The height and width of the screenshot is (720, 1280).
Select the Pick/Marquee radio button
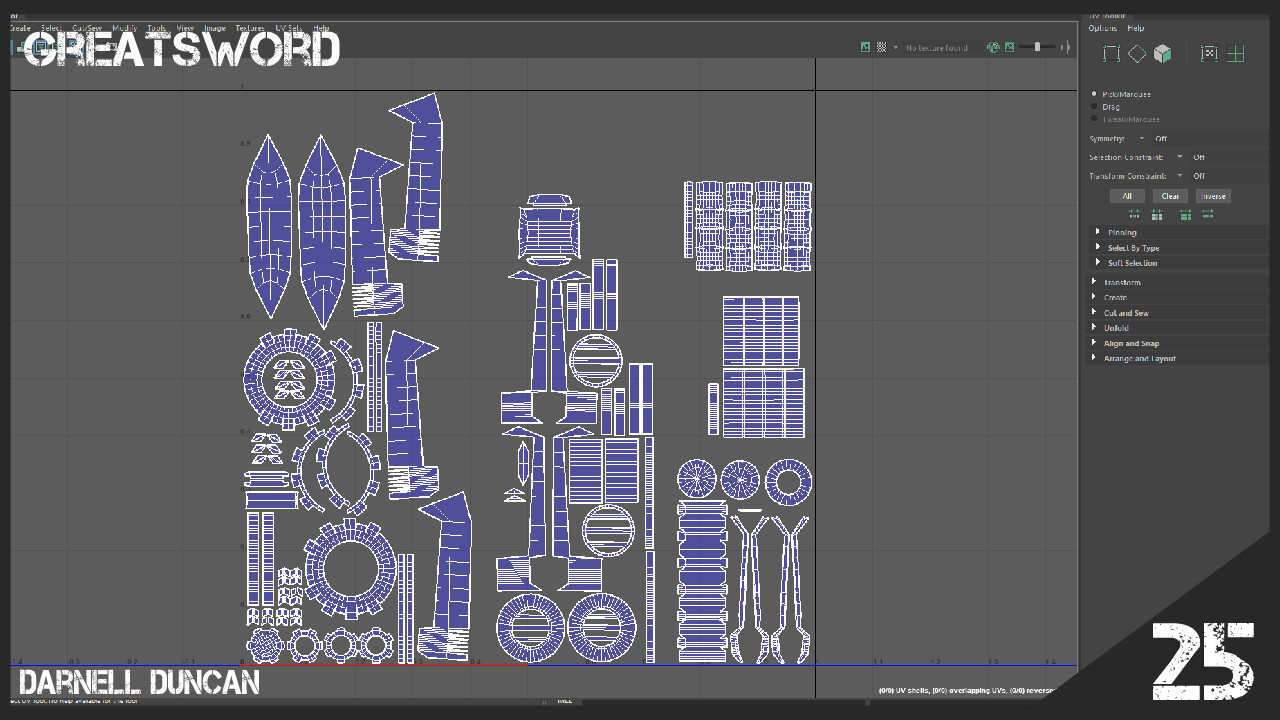(x=1094, y=93)
